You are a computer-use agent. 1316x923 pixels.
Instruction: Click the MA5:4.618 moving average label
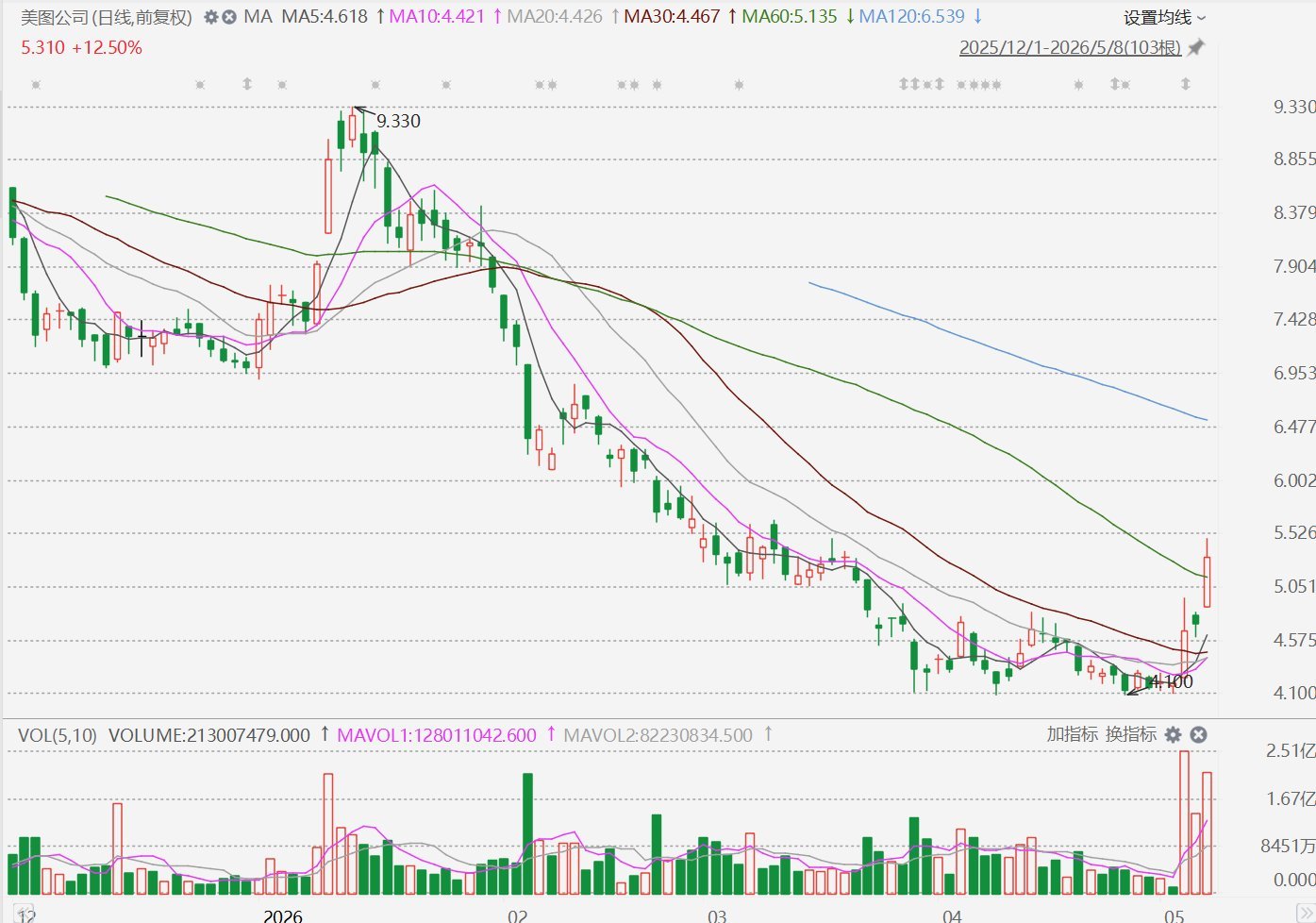point(325,17)
